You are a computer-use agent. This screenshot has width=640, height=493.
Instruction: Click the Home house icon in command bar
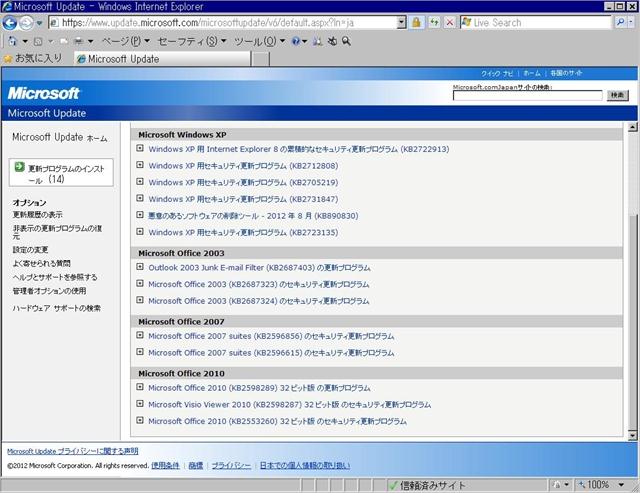pos(12,41)
